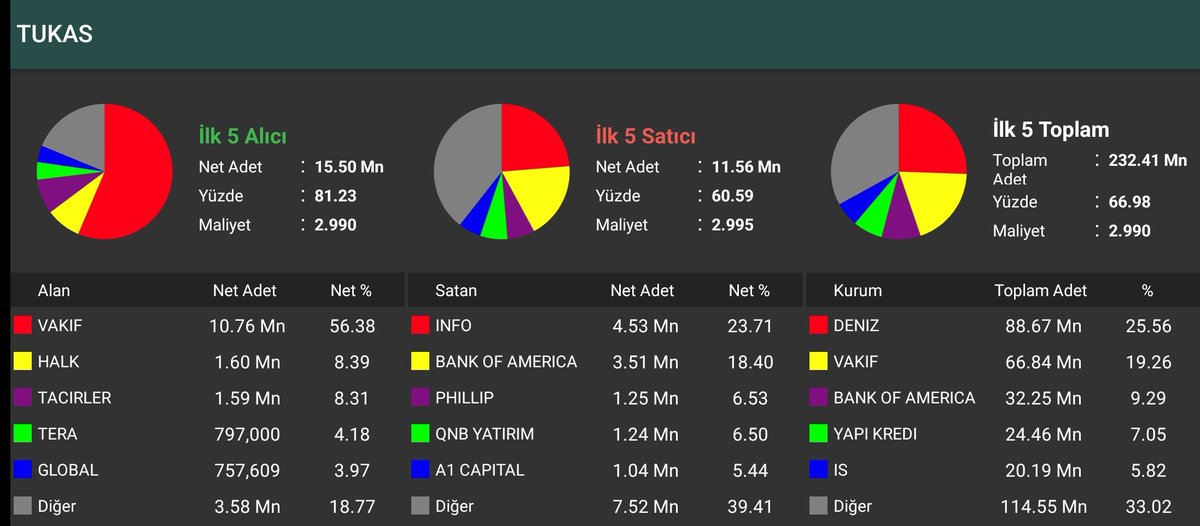Open the İlk 5 Toplam pie chart
This screenshot has height=526, width=1200.
tap(899, 170)
